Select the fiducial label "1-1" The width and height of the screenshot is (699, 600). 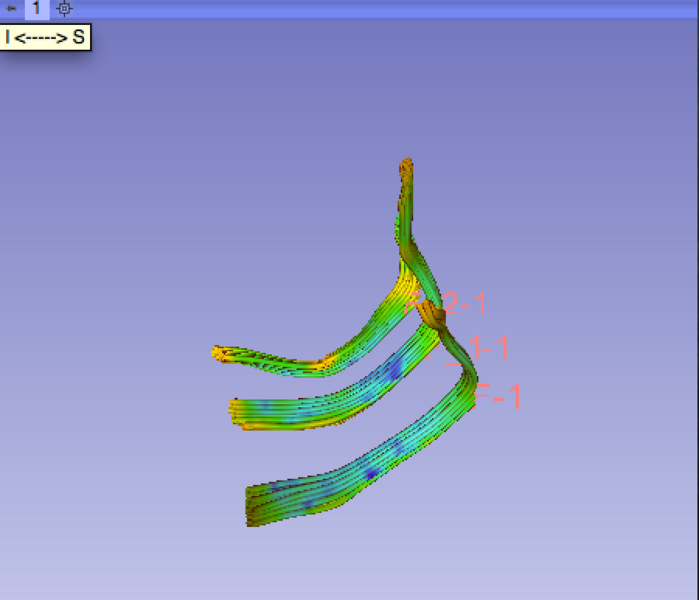[487, 348]
